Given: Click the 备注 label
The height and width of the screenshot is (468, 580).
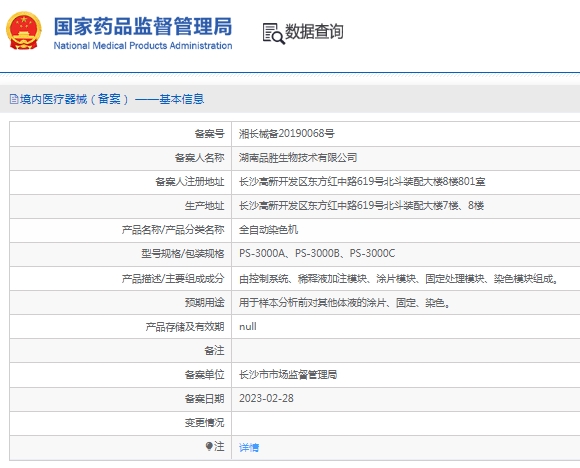Looking at the screenshot, I should click(214, 350).
